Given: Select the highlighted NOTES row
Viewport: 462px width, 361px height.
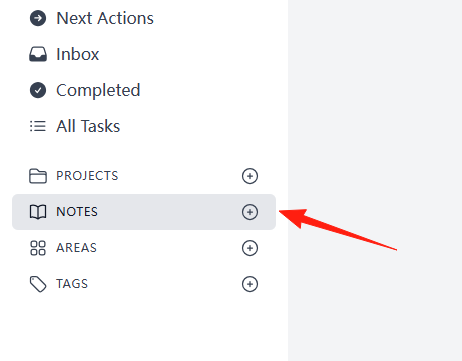Looking at the screenshot, I should tap(144, 212).
